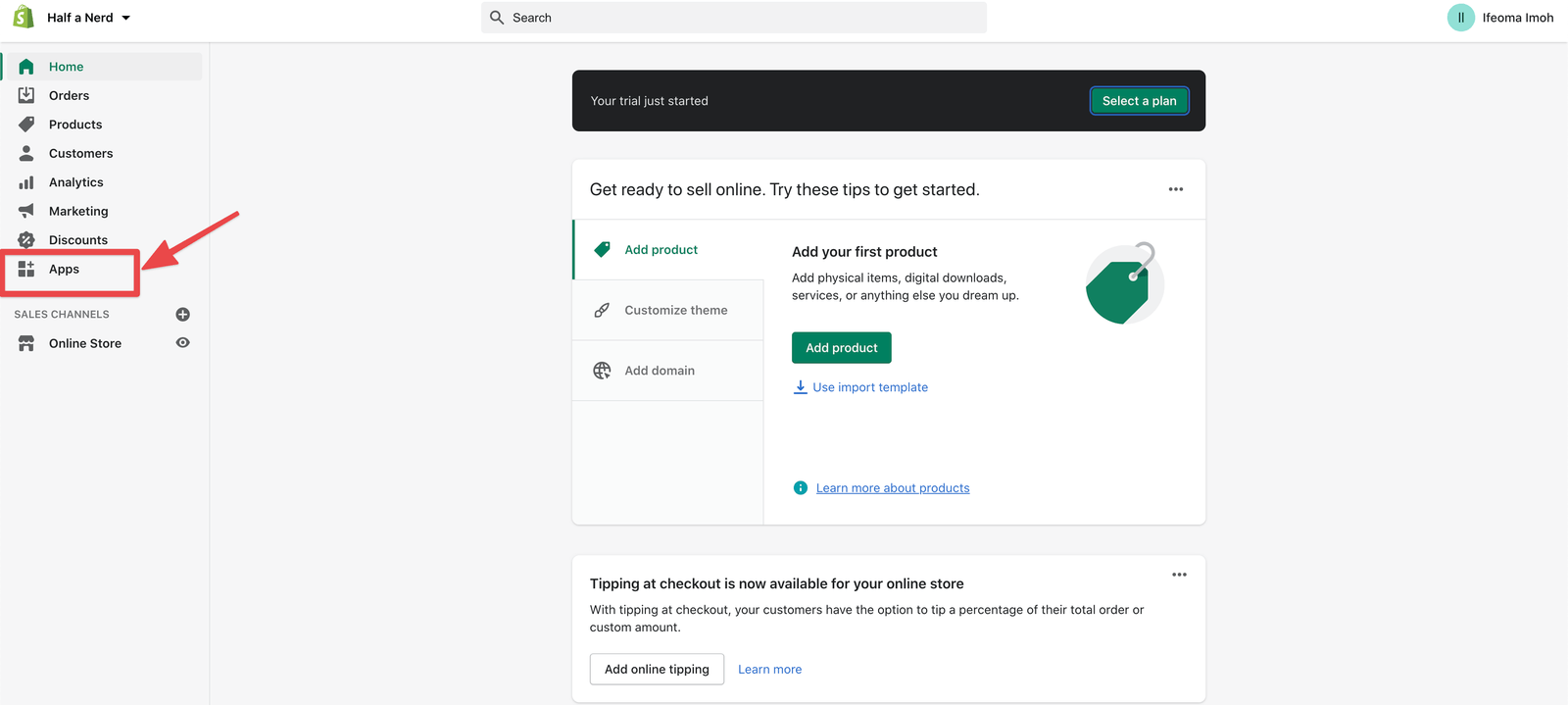Click the globe icon beside Add domain

pos(603,371)
